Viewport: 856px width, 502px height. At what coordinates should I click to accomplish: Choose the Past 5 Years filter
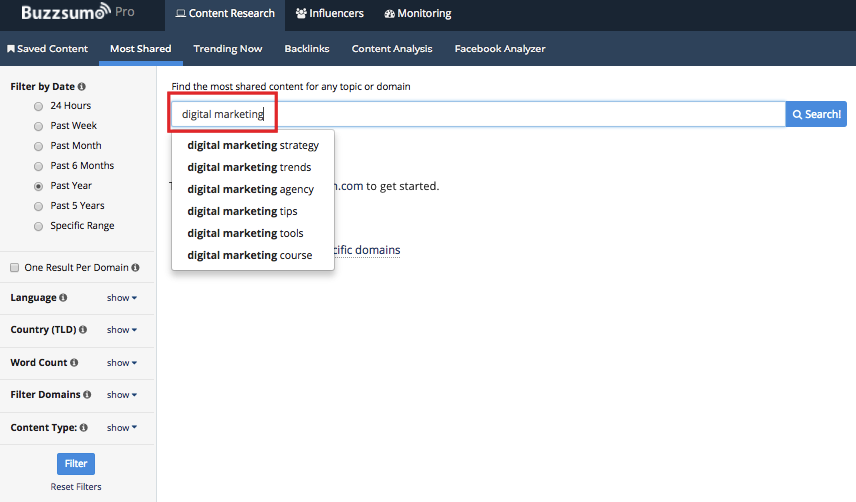38,206
